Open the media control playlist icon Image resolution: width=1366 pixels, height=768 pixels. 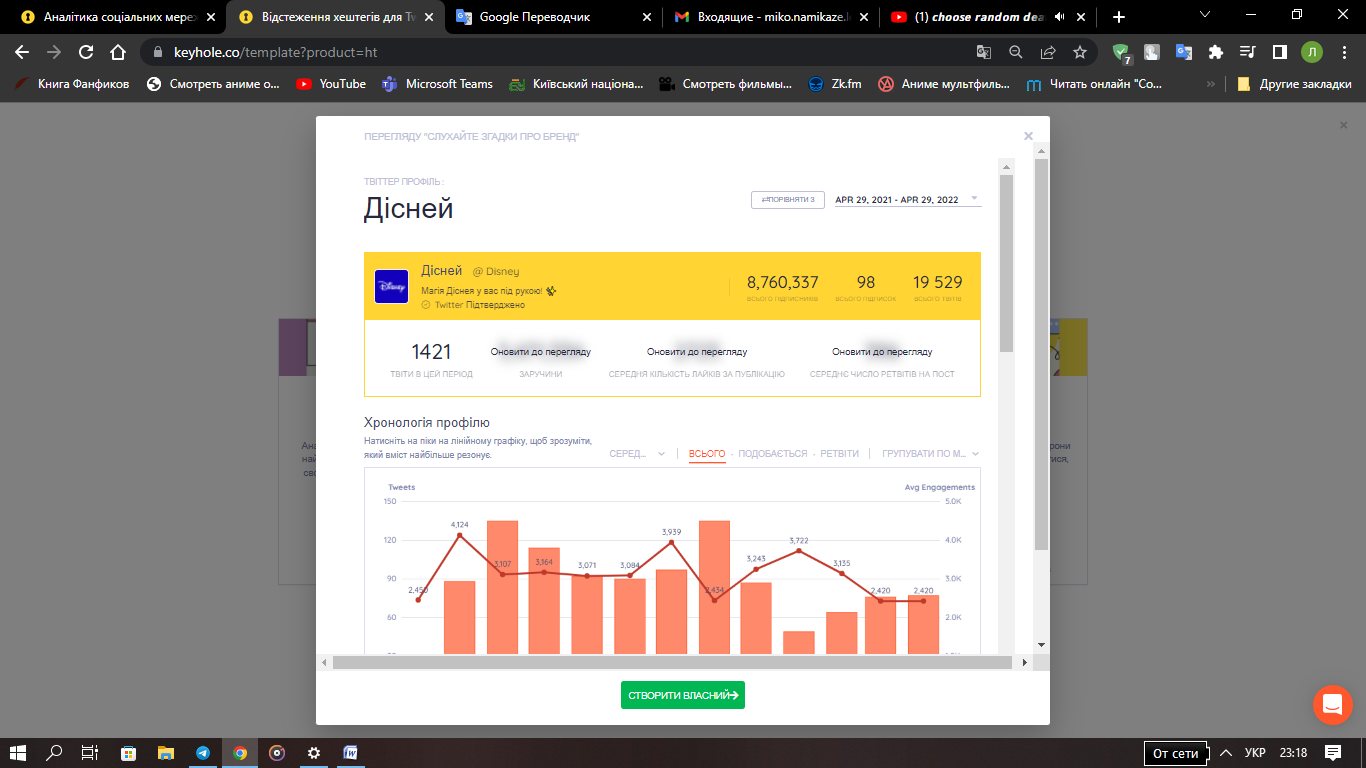[1247, 52]
